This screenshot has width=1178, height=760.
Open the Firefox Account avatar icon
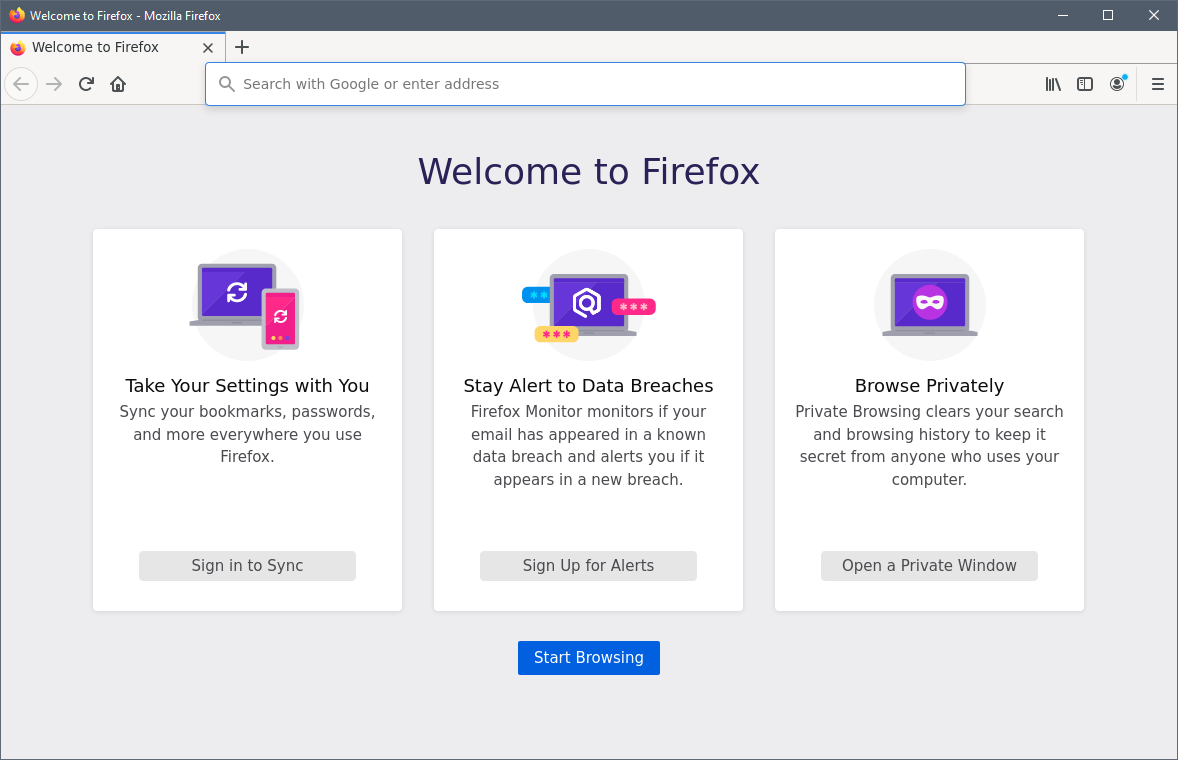pyautogui.click(x=1118, y=83)
